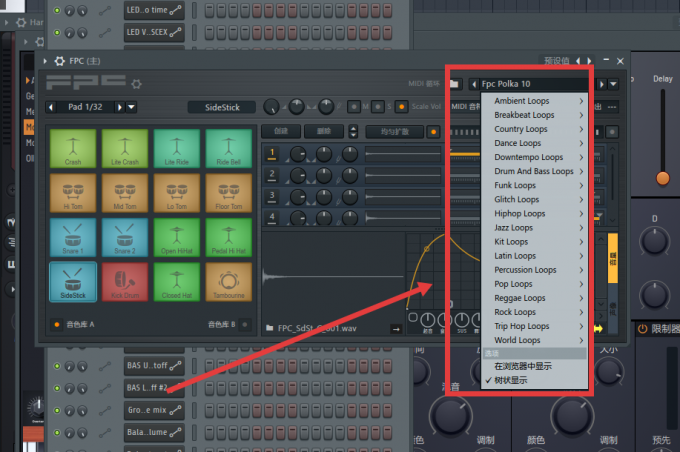Expand Dance Loops submenu
Image resolution: width=680 pixels, height=452 pixels.
534,143
